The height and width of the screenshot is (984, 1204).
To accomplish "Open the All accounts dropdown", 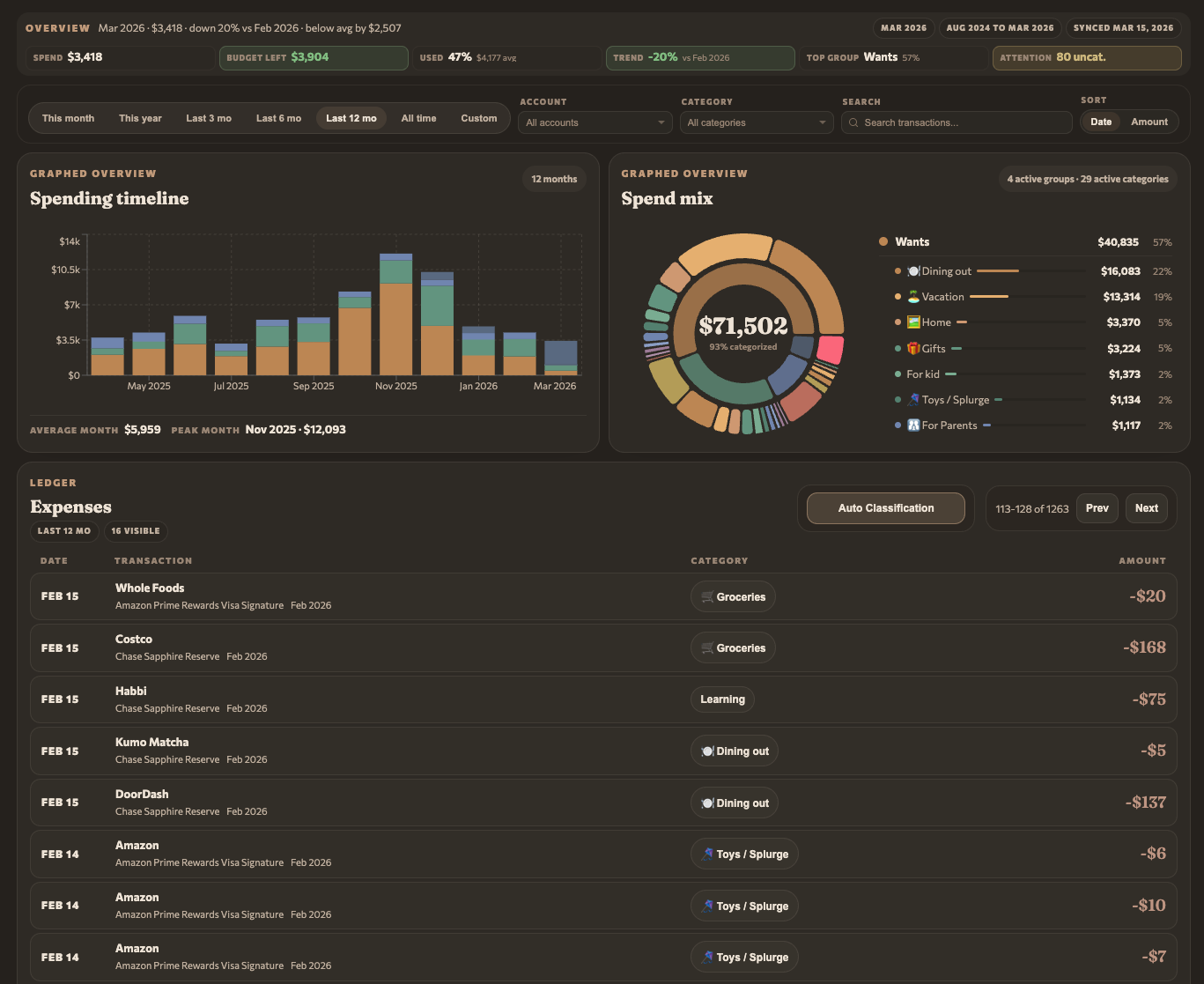I will pyautogui.click(x=595, y=122).
